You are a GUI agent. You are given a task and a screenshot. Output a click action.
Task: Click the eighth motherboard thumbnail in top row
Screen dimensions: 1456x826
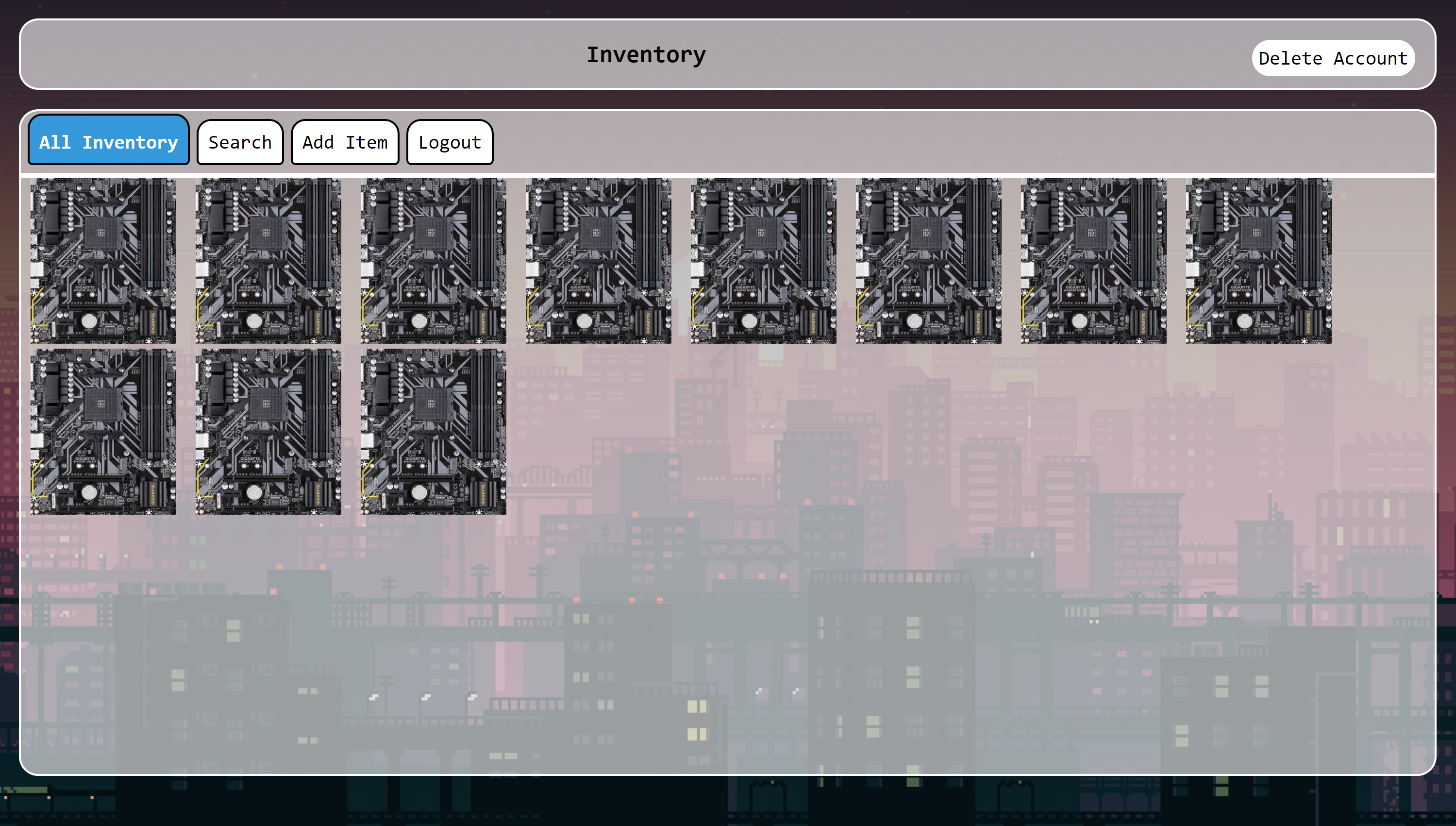pos(1258,260)
